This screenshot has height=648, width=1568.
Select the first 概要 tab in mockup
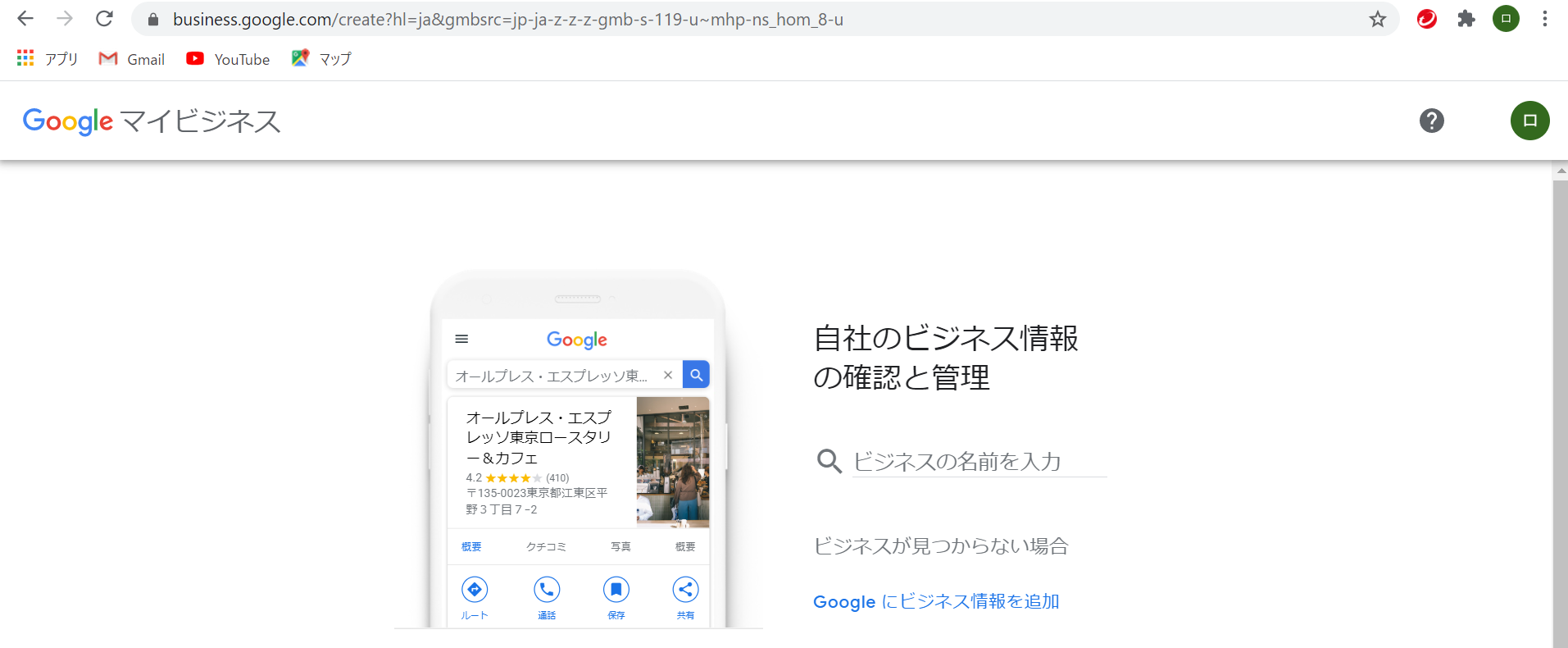471,546
